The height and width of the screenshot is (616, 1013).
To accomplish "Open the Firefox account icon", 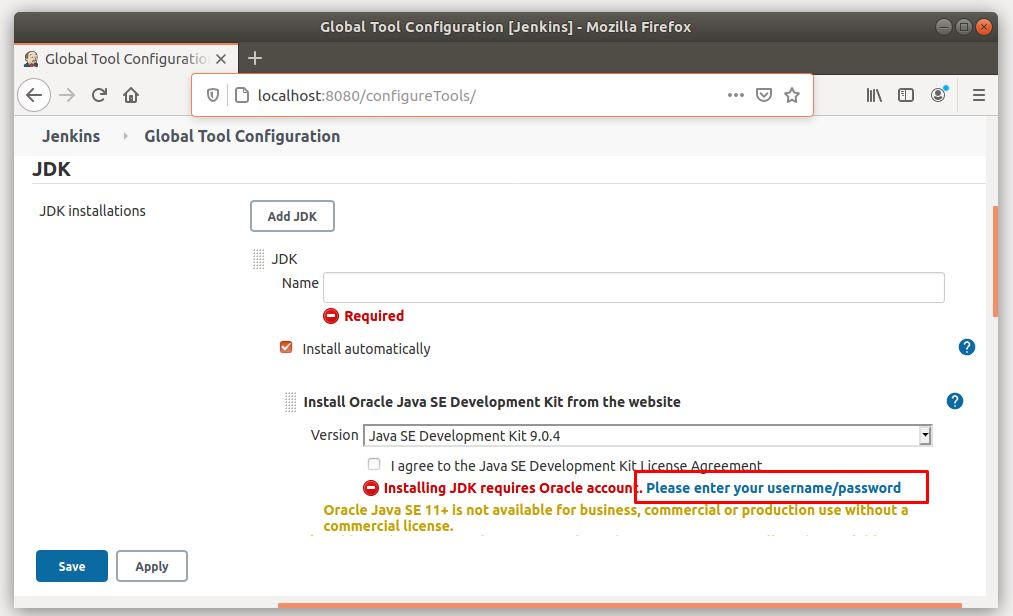I will click(939, 94).
